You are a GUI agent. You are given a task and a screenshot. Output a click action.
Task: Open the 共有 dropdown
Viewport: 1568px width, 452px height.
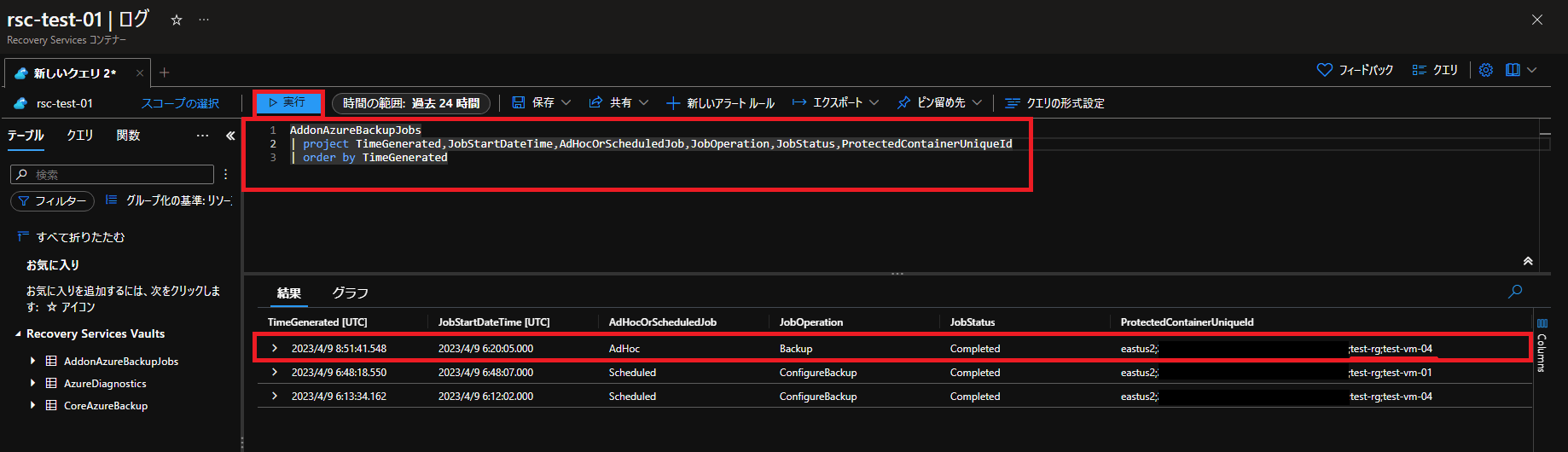618,102
